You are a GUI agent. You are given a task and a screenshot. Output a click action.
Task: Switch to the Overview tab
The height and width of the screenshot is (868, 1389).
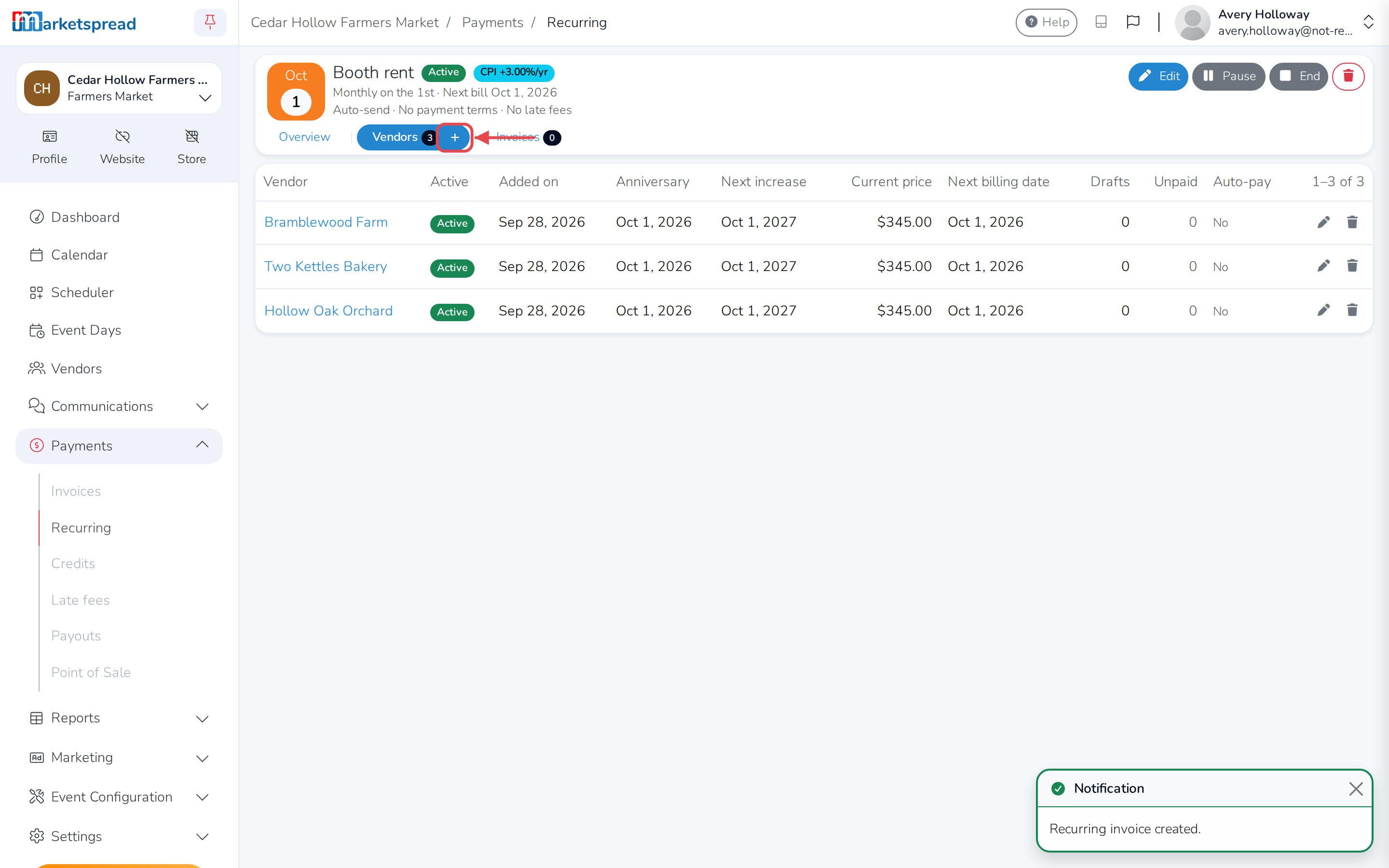pos(304,137)
